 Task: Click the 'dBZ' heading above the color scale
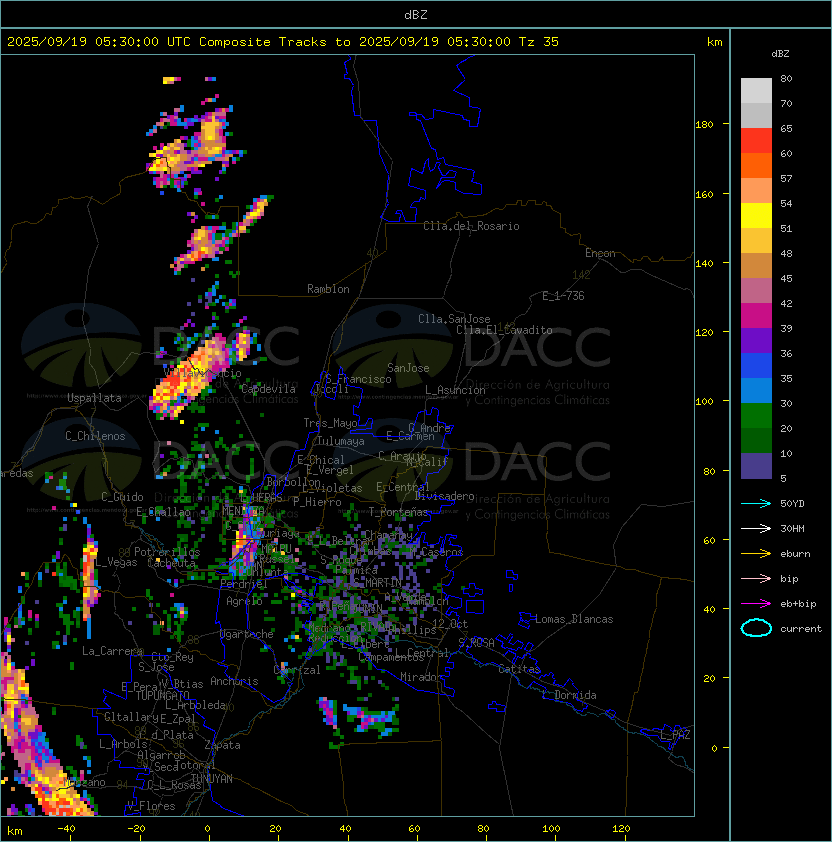coord(780,54)
